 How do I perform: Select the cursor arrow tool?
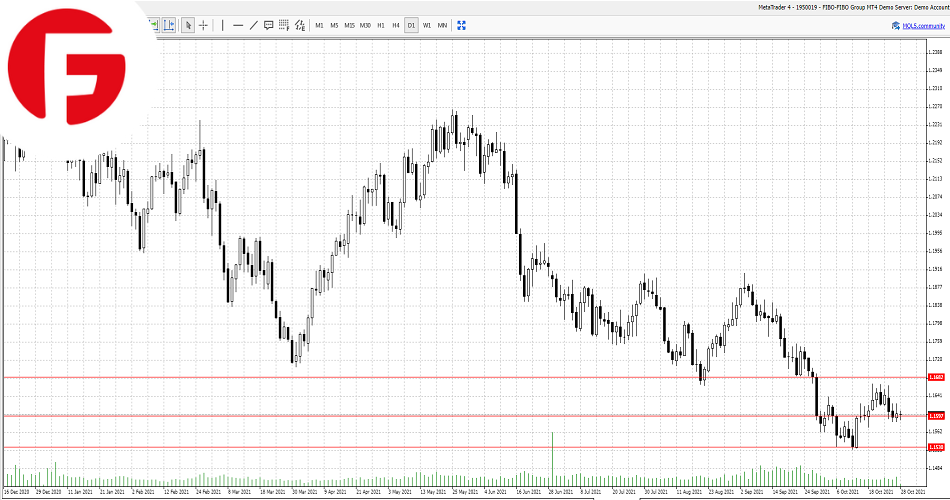pyautogui.click(x=188, y=25)
